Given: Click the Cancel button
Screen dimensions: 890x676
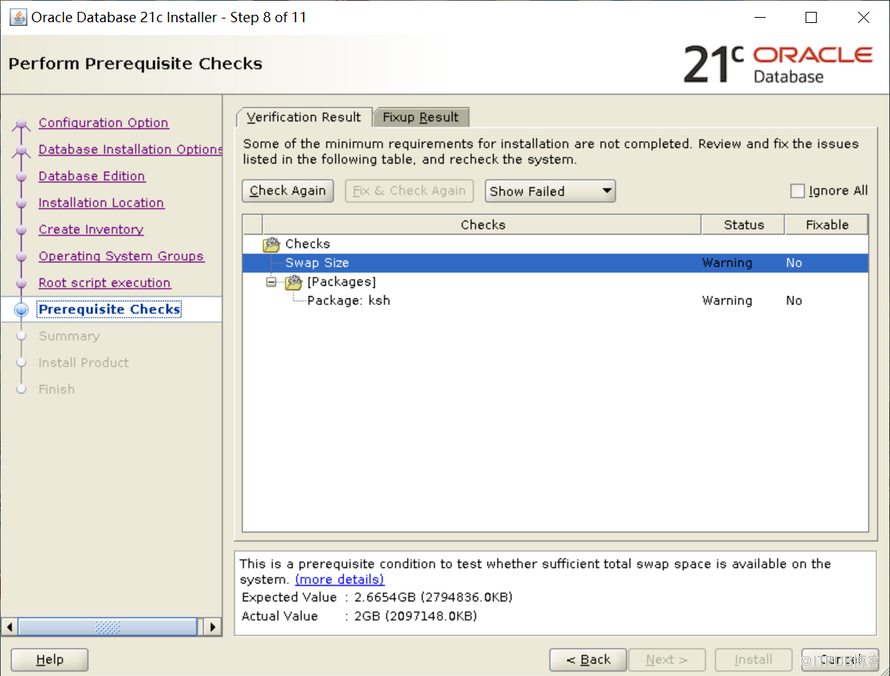Looking at the screenshot, I should [x=840, y=660].
